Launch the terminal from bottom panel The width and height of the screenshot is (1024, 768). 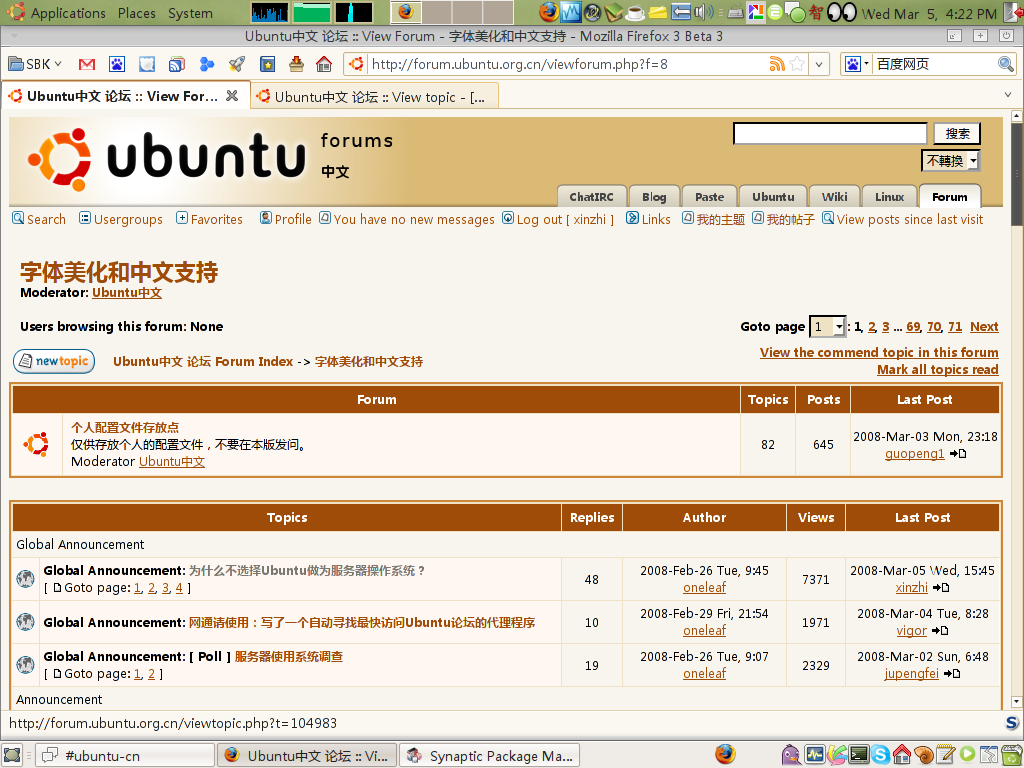(x=859, y=755)
